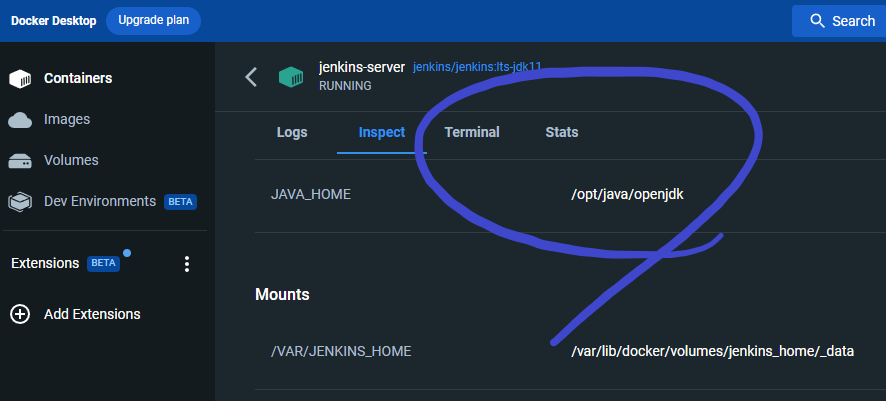This screenshot has width=886, height=401.
Task: Open the jenkins/jenkins:lts-jdk11 image link
Action: tap(477, 67)
